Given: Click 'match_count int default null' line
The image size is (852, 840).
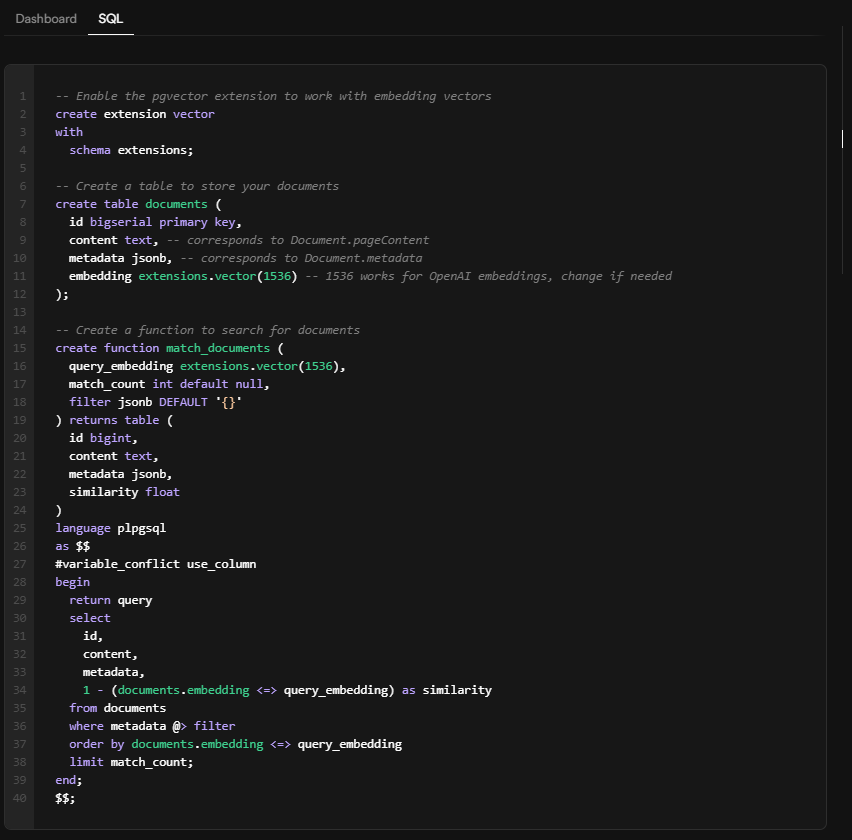Looking at the screenshot, I should (168, 384).
